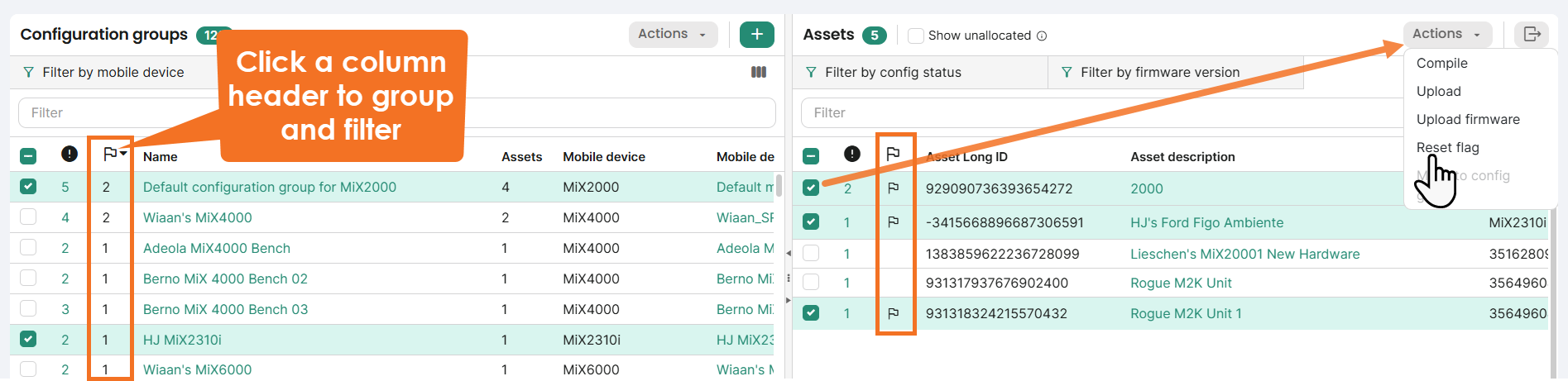1568x381 pixels.
Task: Click the Filter by firmware version funnel icon
Action: 1067,73
